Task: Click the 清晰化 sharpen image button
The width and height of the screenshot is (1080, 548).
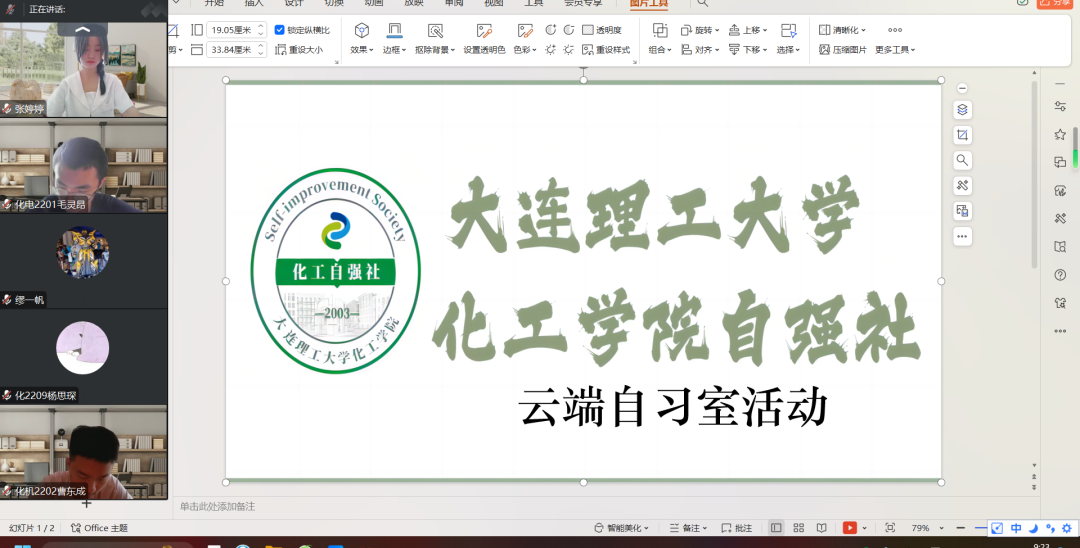Action: [x=842, y=30]
